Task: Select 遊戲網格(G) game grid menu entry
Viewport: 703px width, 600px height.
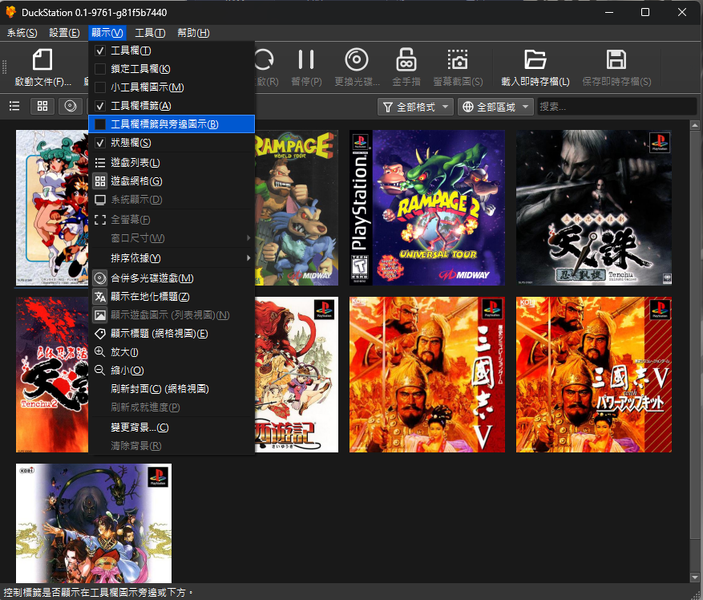Action: pos(172,181)
